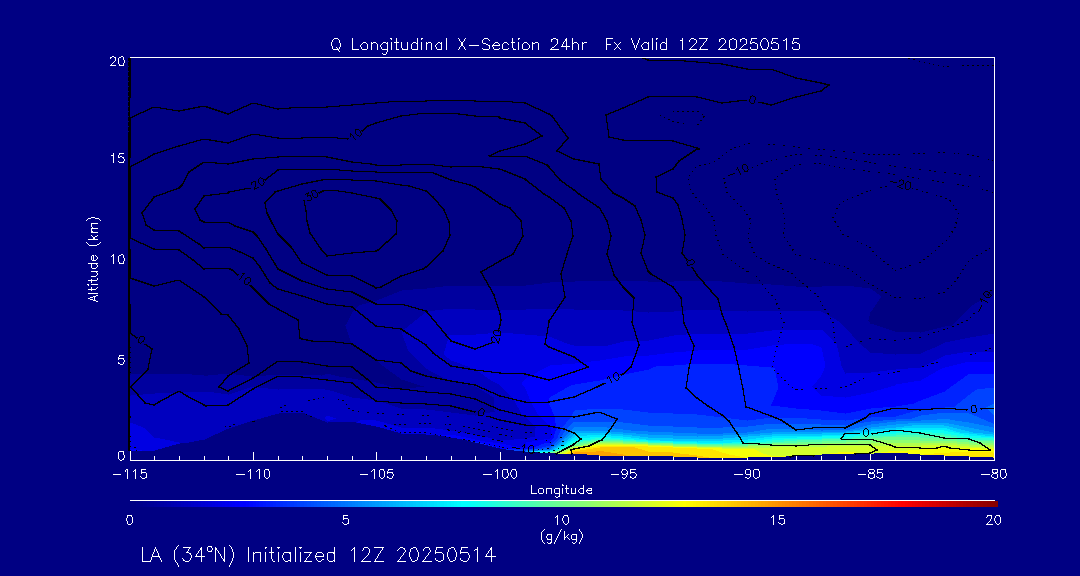This screenshot has height=576, width=1080.
Task: Click the -95 longitude tick label
Action: click(623, 475)
